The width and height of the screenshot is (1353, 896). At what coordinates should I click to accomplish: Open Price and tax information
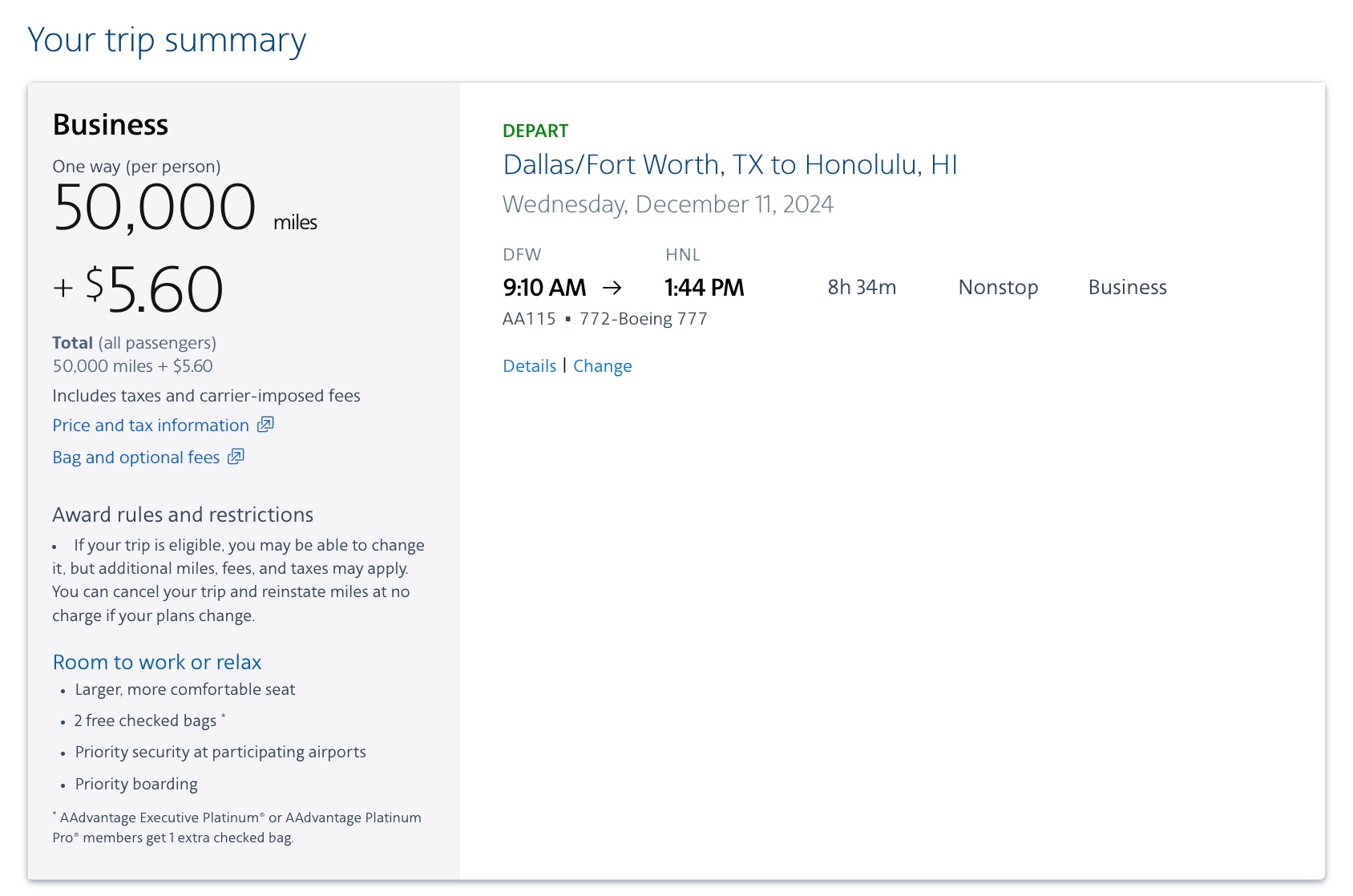pyautogui.click(x=149, y=426)
